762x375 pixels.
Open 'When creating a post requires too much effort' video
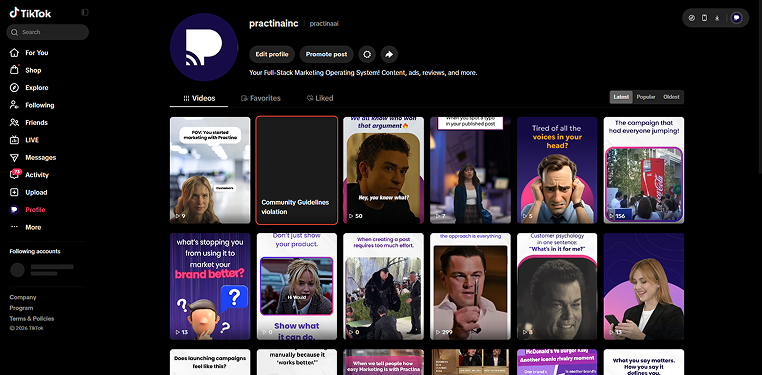pyautogui.click(x=383, y=286)
